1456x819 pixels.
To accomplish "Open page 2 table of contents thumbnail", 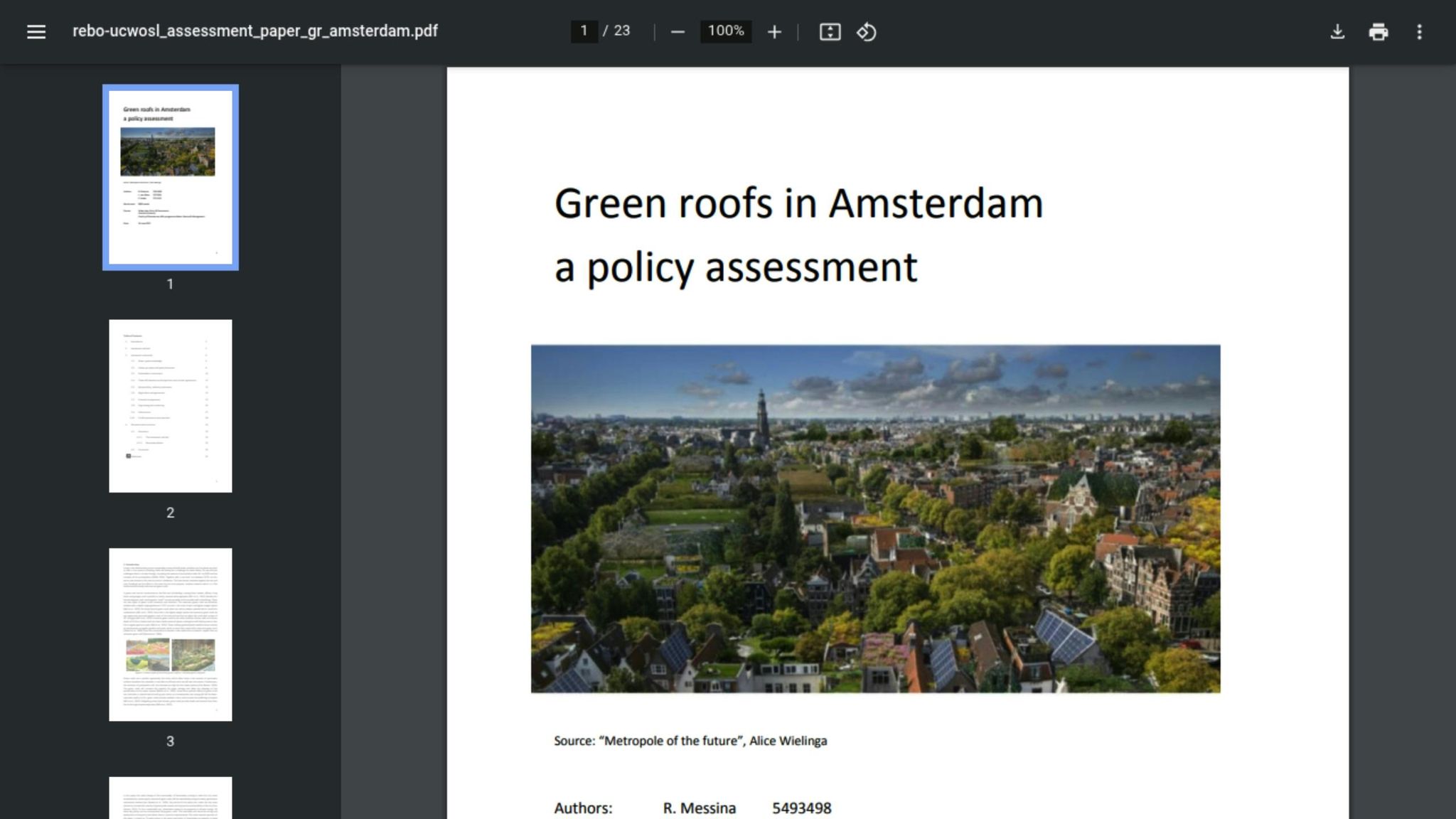I will click(x=171, y=406).
